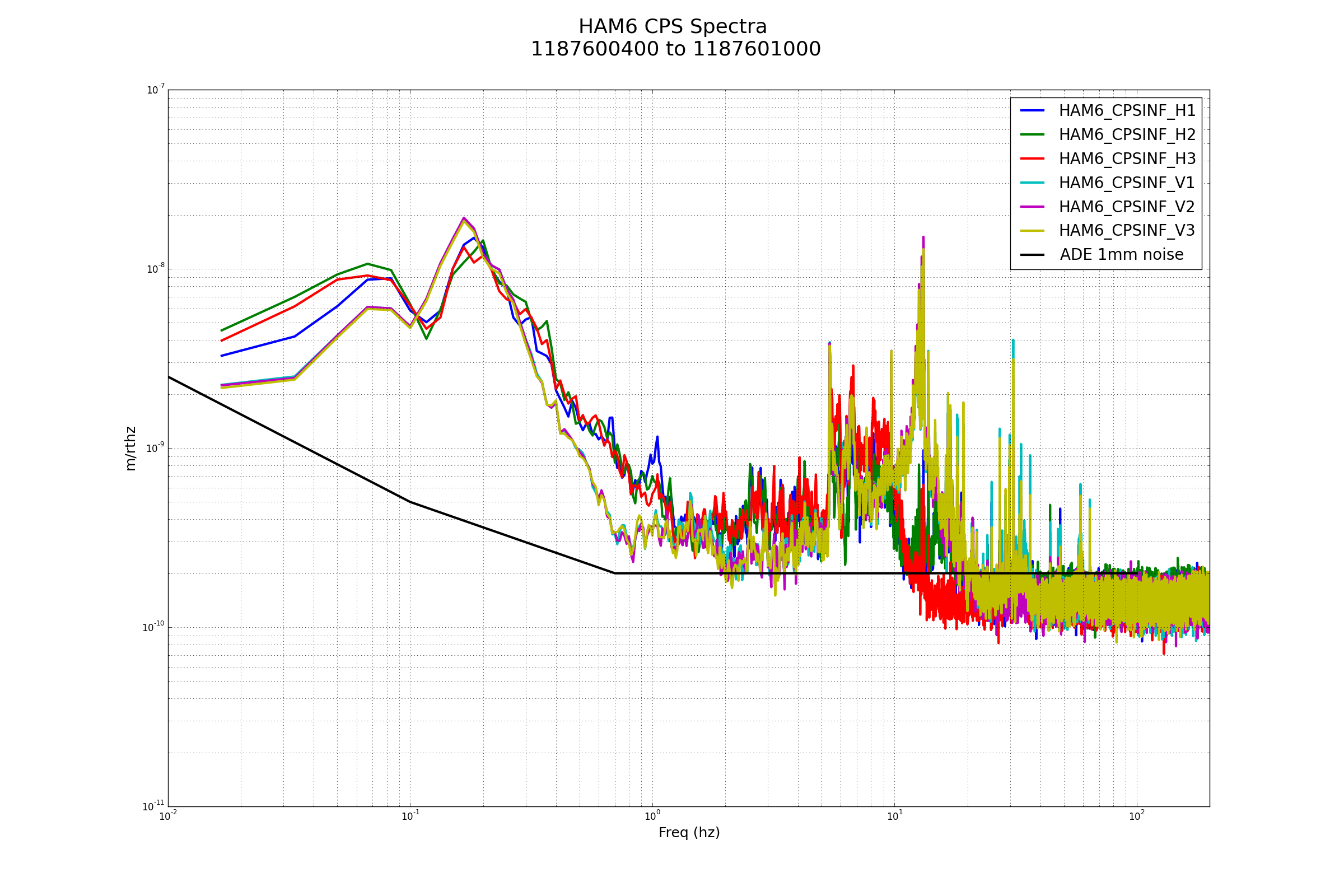
Task: Click the Freq (hz) x-axis label
Action: tap(689, 833)
